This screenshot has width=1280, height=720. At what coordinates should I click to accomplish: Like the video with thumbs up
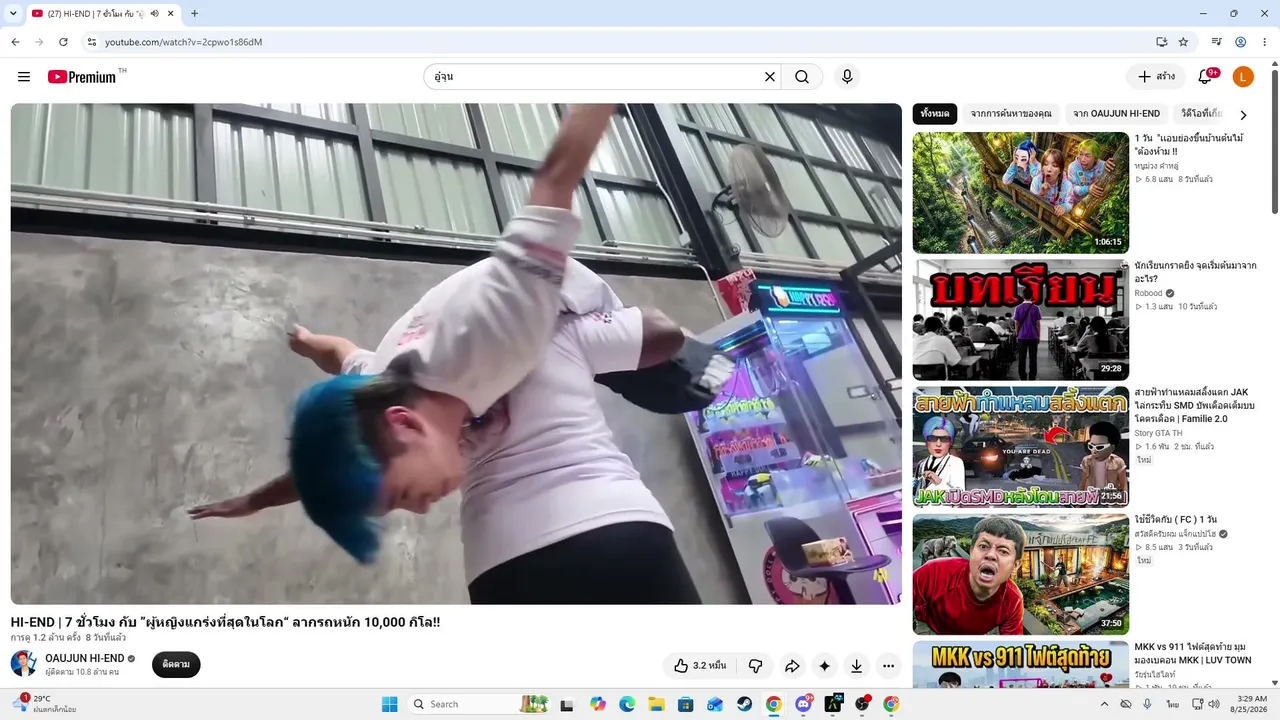coord(700,666)
